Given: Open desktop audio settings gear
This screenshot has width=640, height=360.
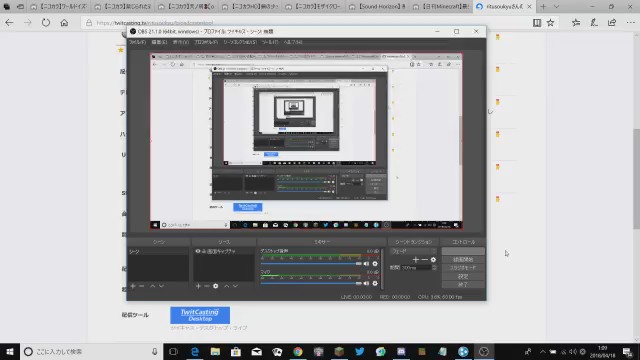Looking at the screenshot, I should pos(375,264).
